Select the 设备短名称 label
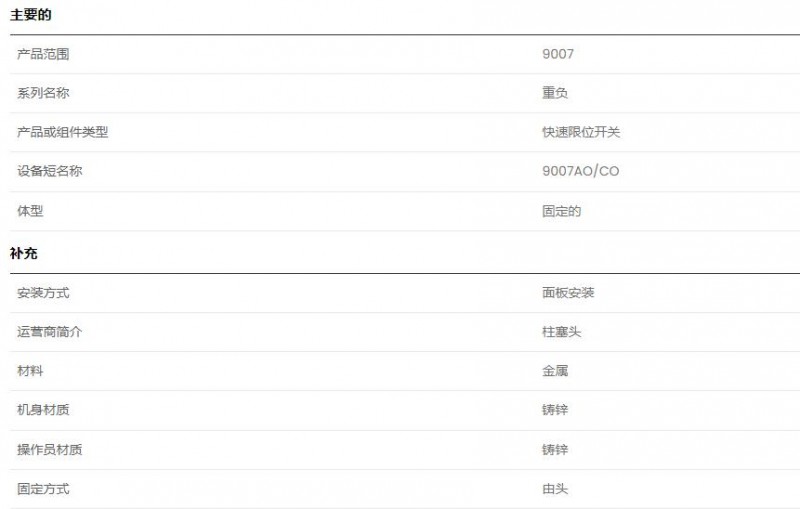This screenshot has width=800, height=509. tap(49, 171)
